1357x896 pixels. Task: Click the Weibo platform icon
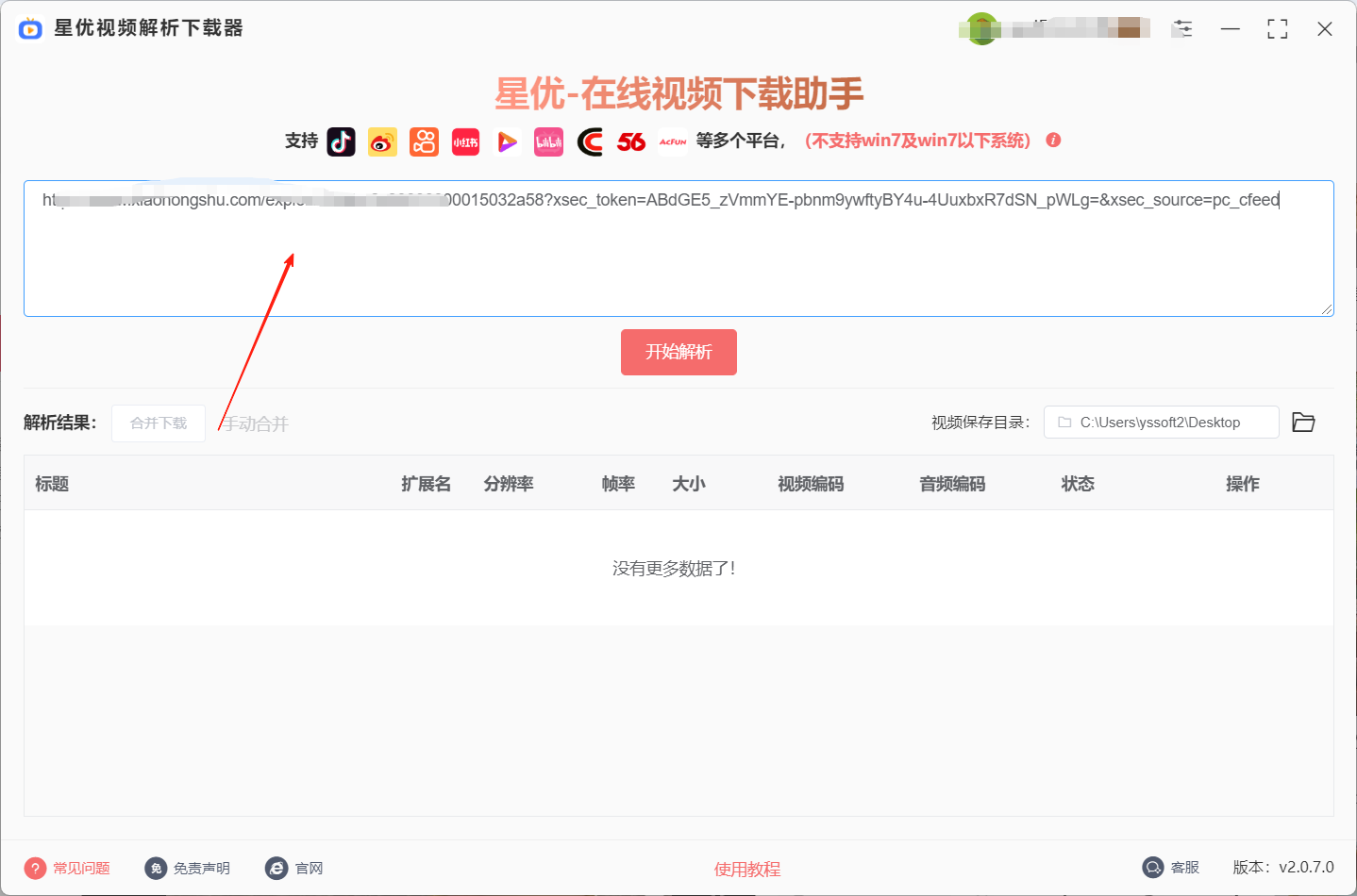[x=382, y=141]
